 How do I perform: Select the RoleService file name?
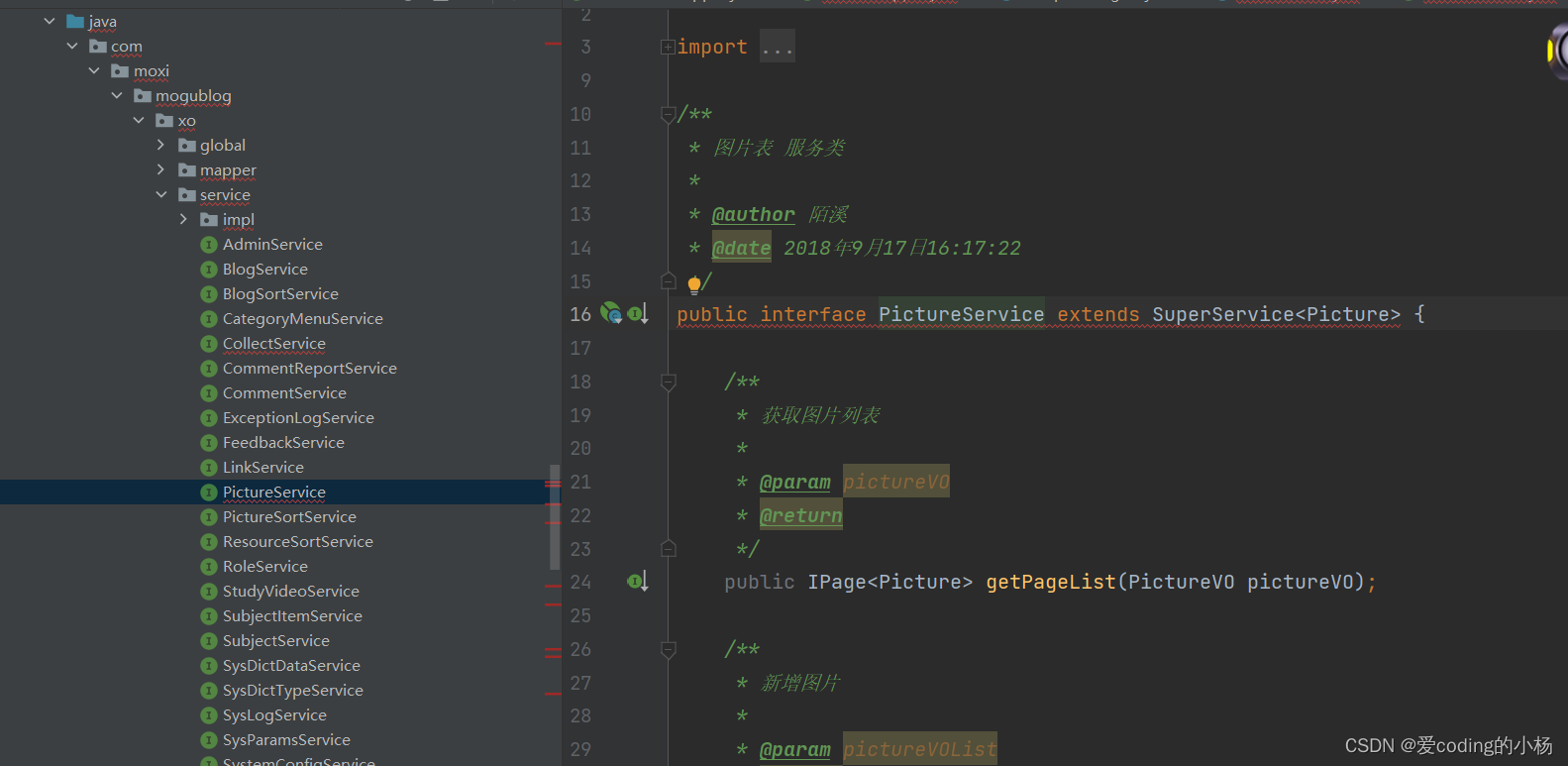point(265,566)
